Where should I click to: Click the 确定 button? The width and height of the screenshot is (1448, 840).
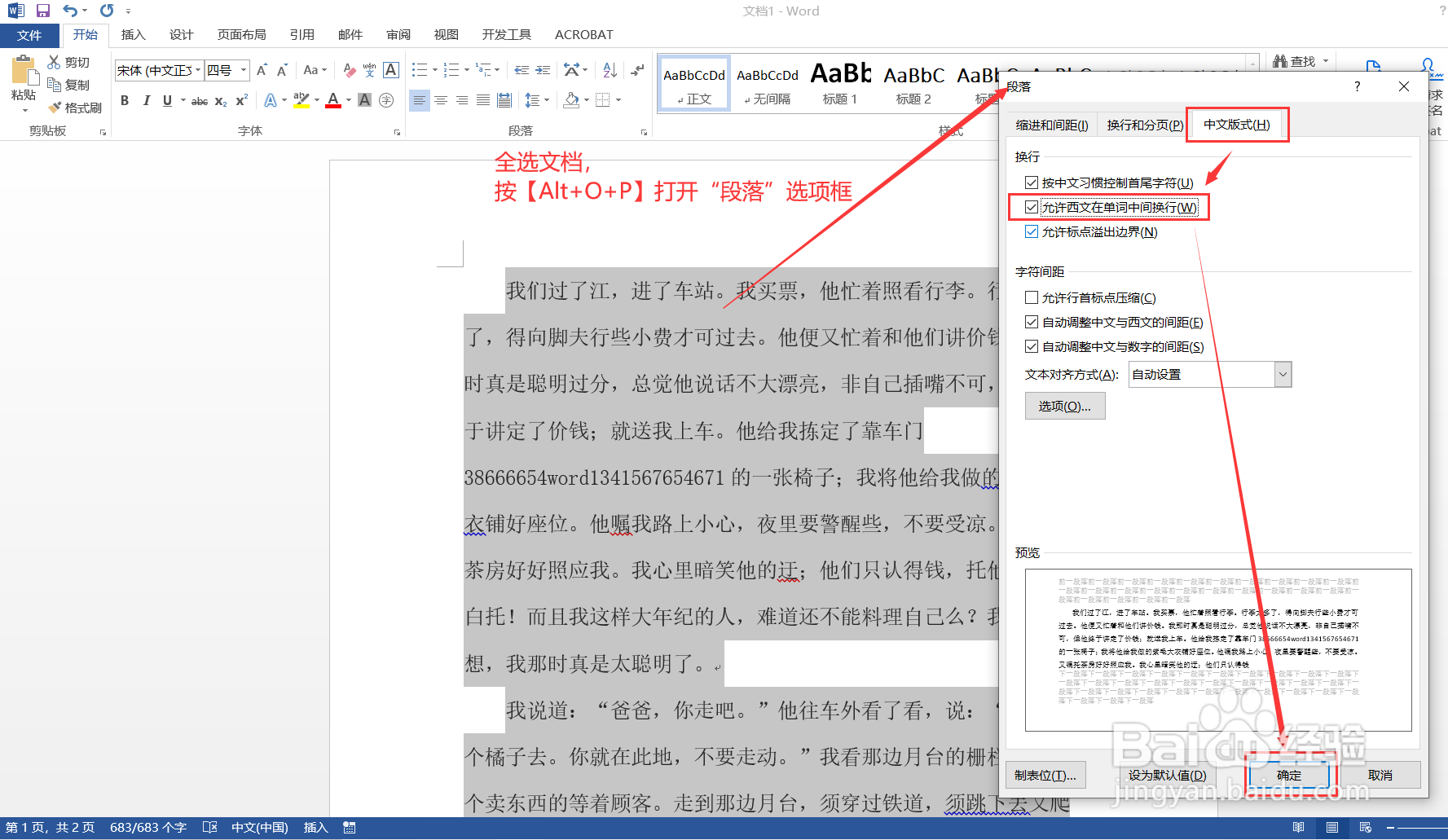click(x=1289, y=775)
